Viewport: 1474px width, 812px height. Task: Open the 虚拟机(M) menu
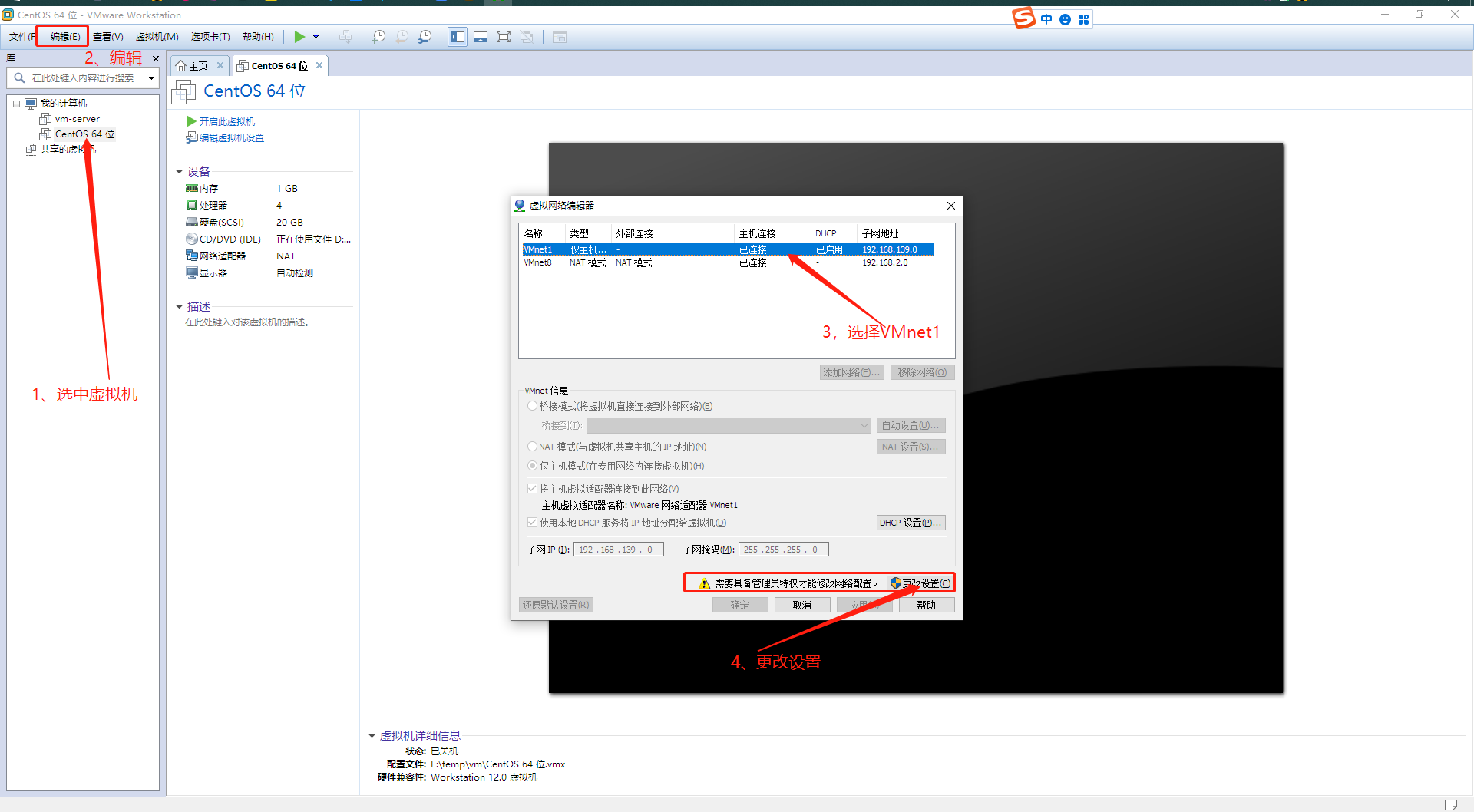[157, 37]
